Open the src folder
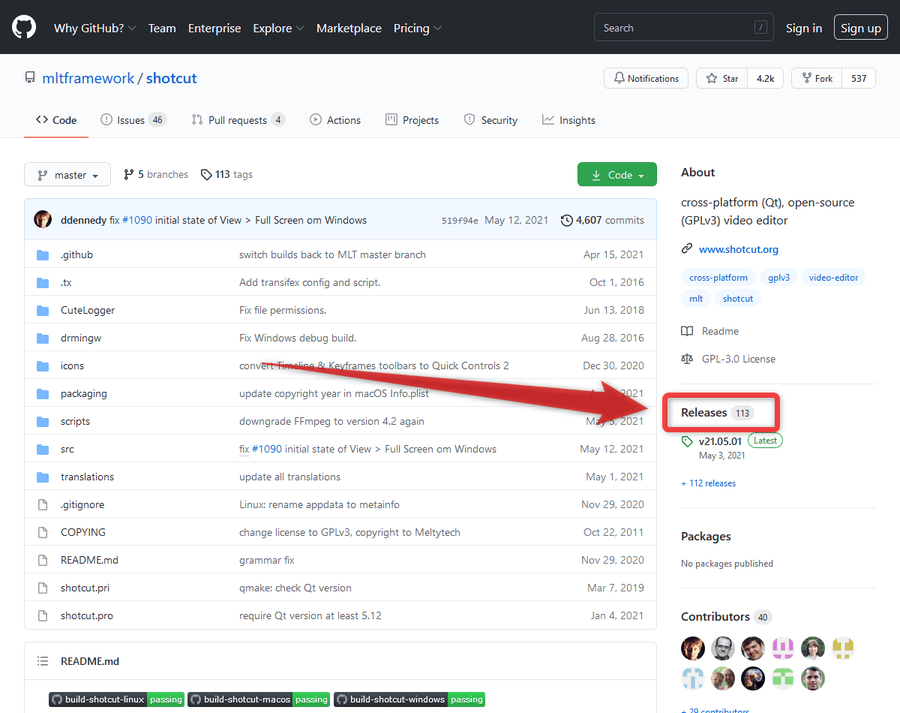Screen dimensions: 900x713 tap(67, 449)
